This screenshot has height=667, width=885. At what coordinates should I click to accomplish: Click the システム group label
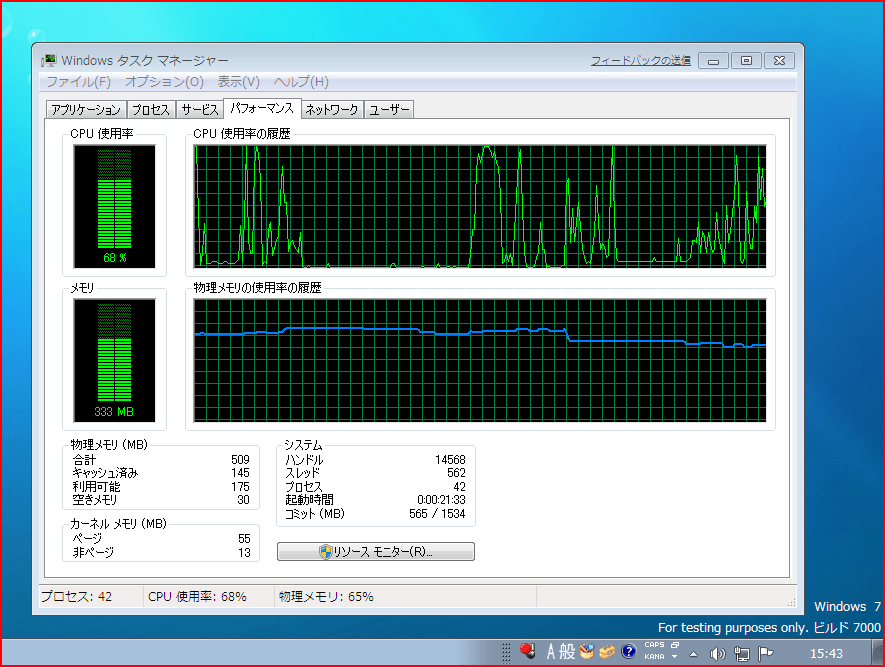303,445
